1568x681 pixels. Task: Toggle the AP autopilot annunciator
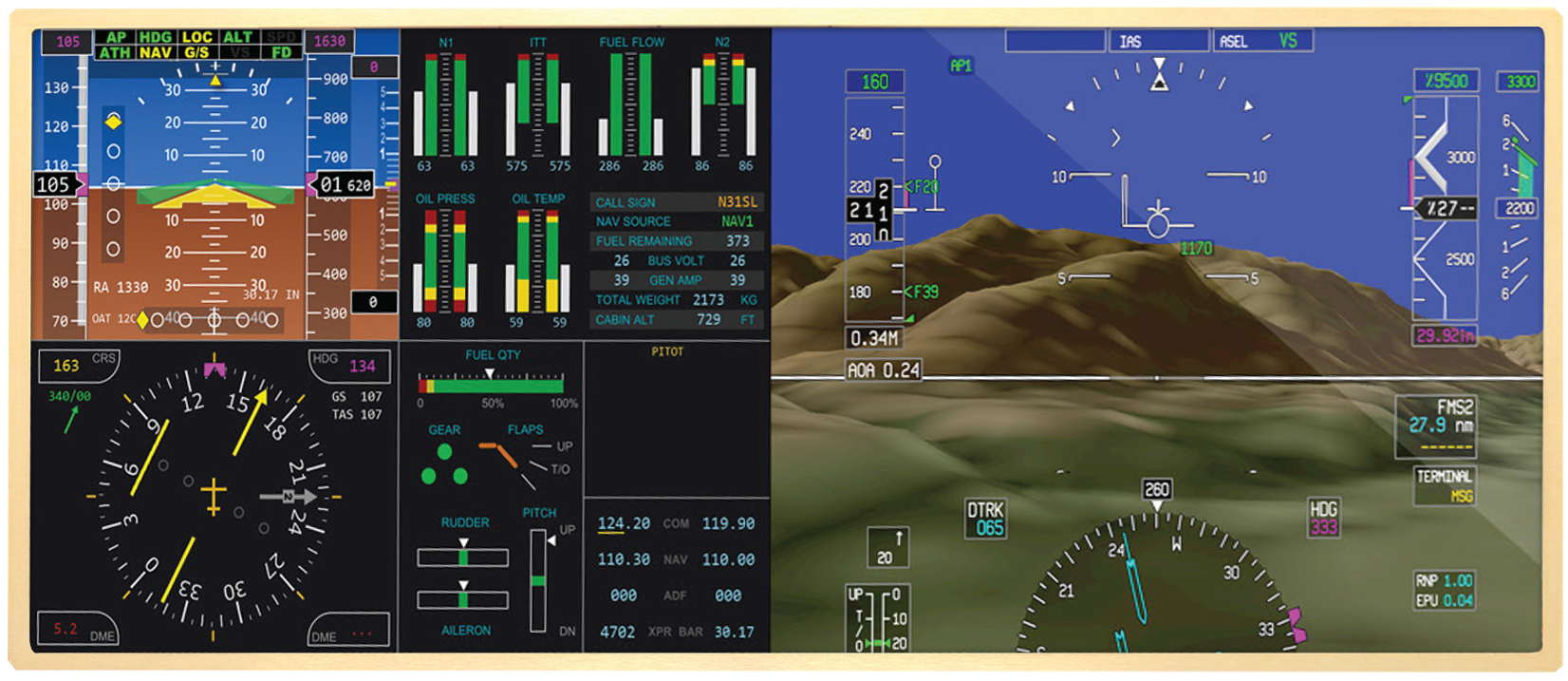116,37
